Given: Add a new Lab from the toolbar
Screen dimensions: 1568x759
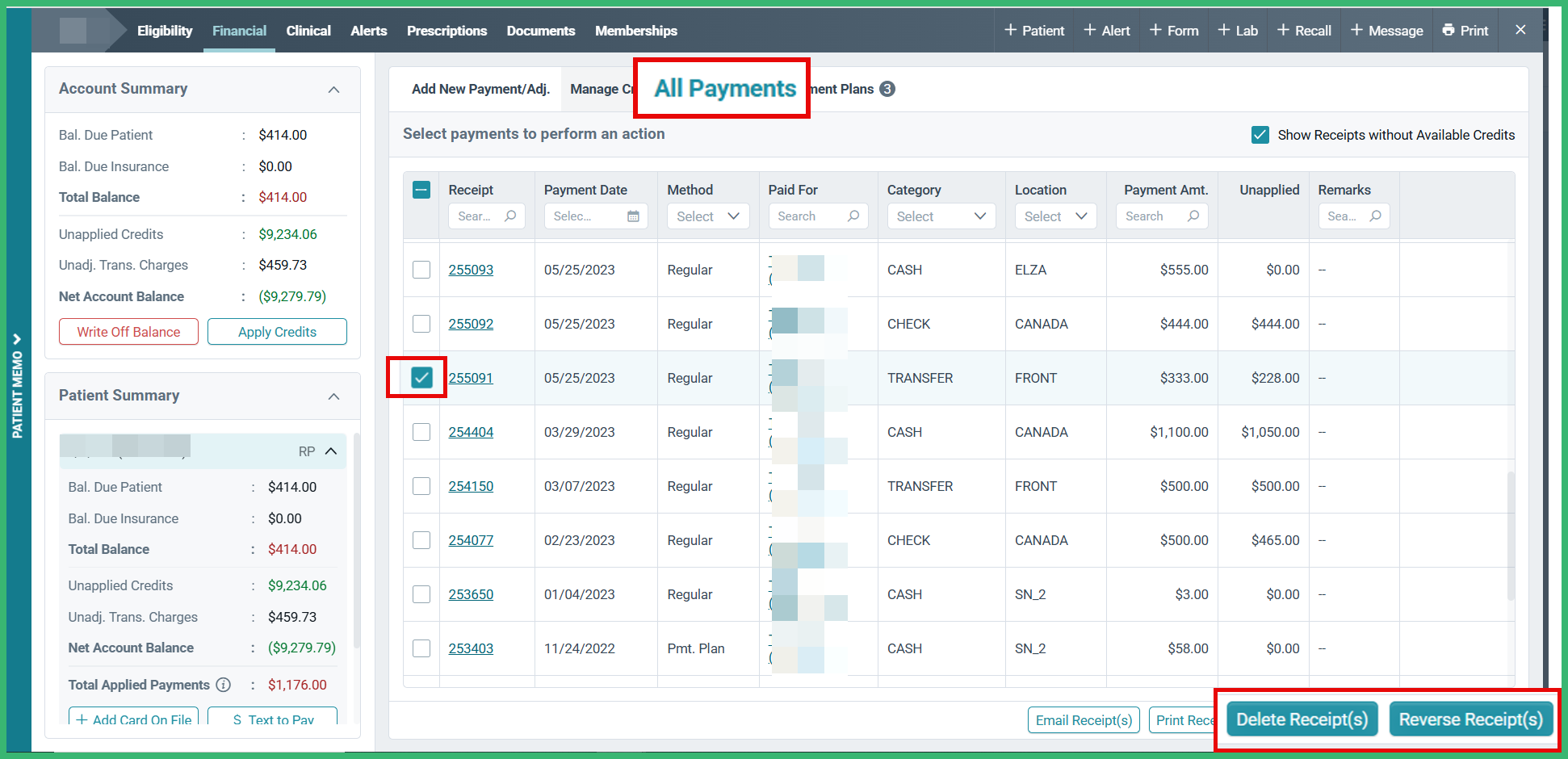Looking at the screenshot, I should coord(1237,30).
